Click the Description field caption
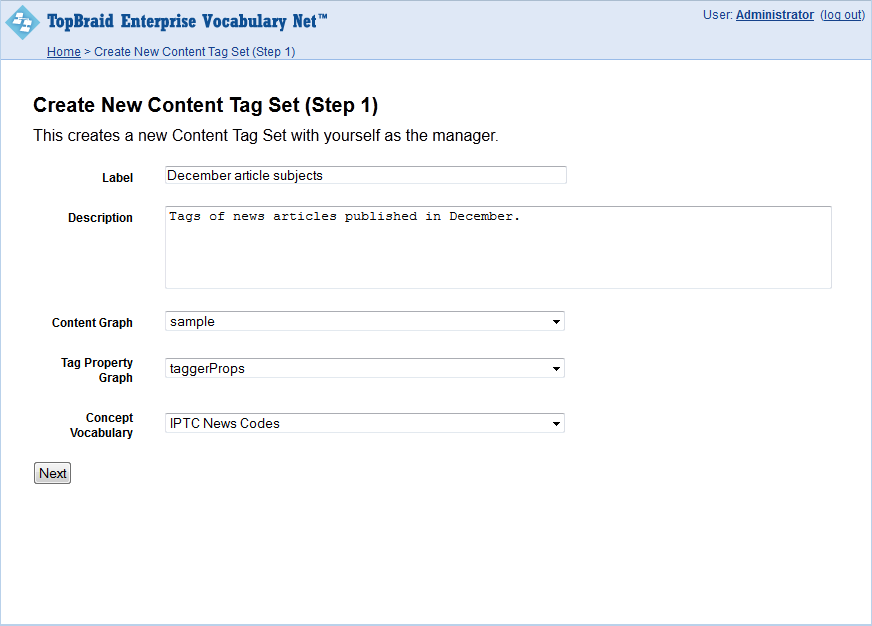The width and height of the screenshot is (872, 626). pos(100,218)
